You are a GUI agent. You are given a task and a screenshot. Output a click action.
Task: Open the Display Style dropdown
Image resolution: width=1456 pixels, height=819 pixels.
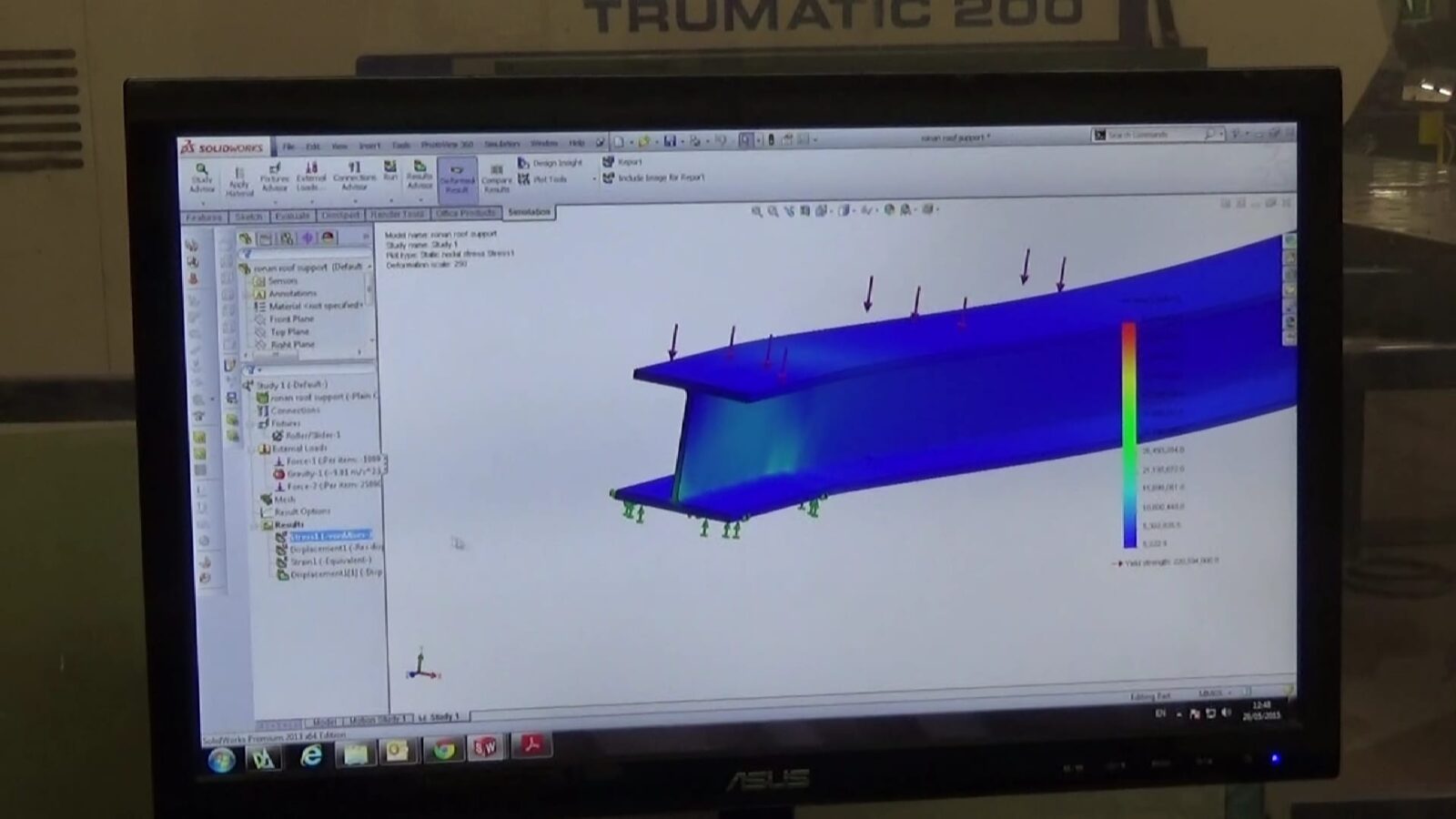pyautogui.click(x=845, y=210)
